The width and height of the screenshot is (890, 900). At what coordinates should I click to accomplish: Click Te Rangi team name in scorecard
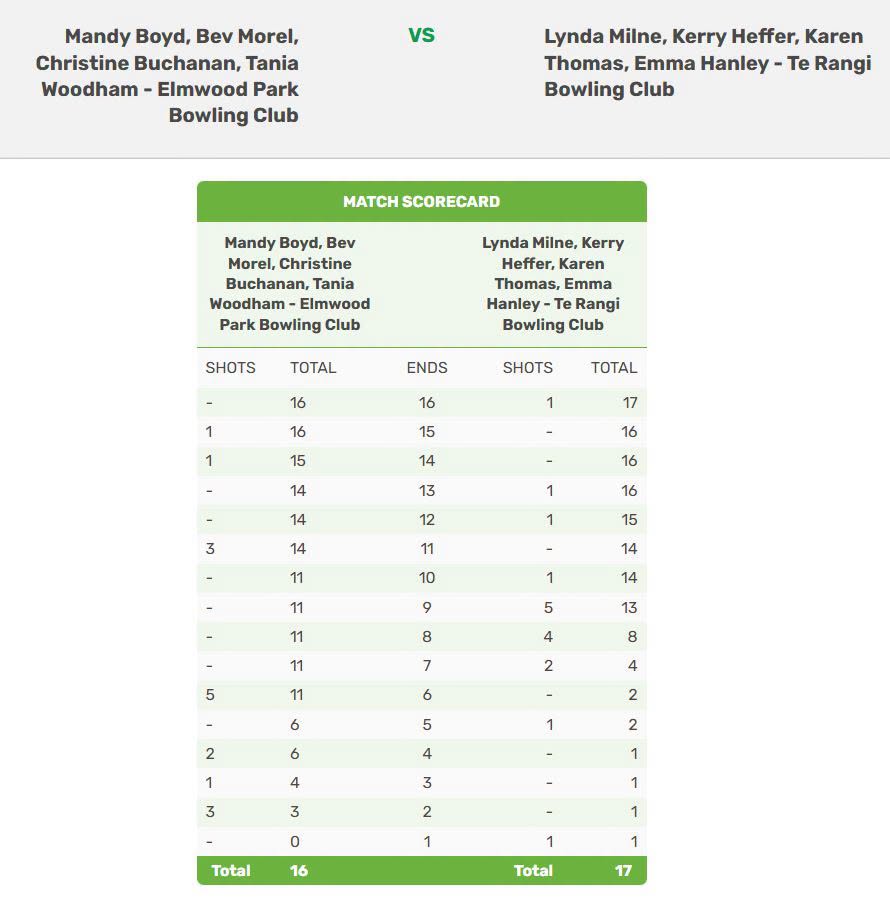pos(553,284)
